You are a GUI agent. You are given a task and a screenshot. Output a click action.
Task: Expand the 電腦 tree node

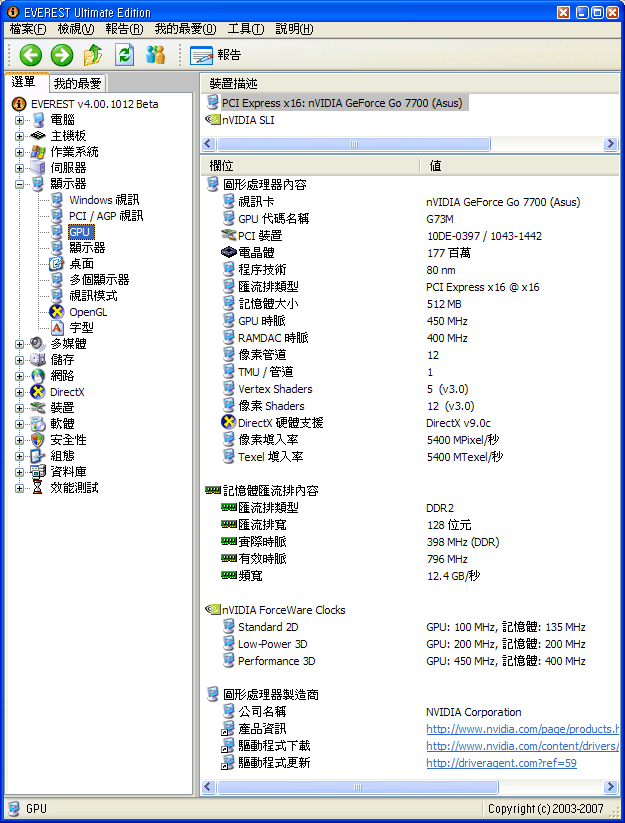[19, 120]
